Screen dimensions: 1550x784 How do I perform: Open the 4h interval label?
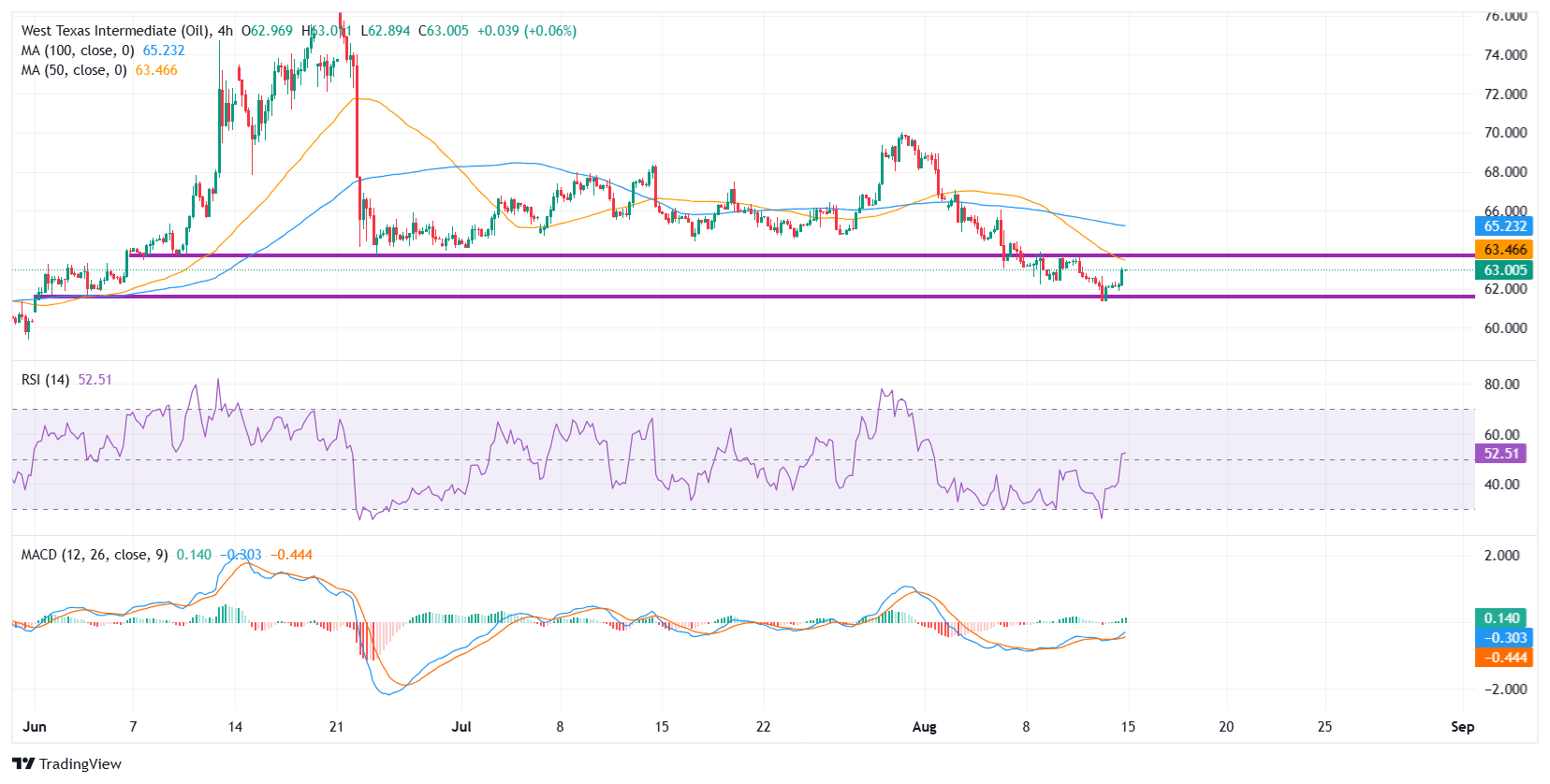click(225, 31)
